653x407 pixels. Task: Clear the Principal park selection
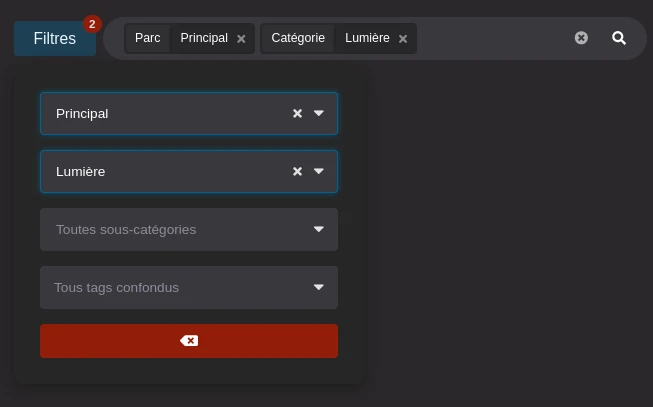point(297,114)
